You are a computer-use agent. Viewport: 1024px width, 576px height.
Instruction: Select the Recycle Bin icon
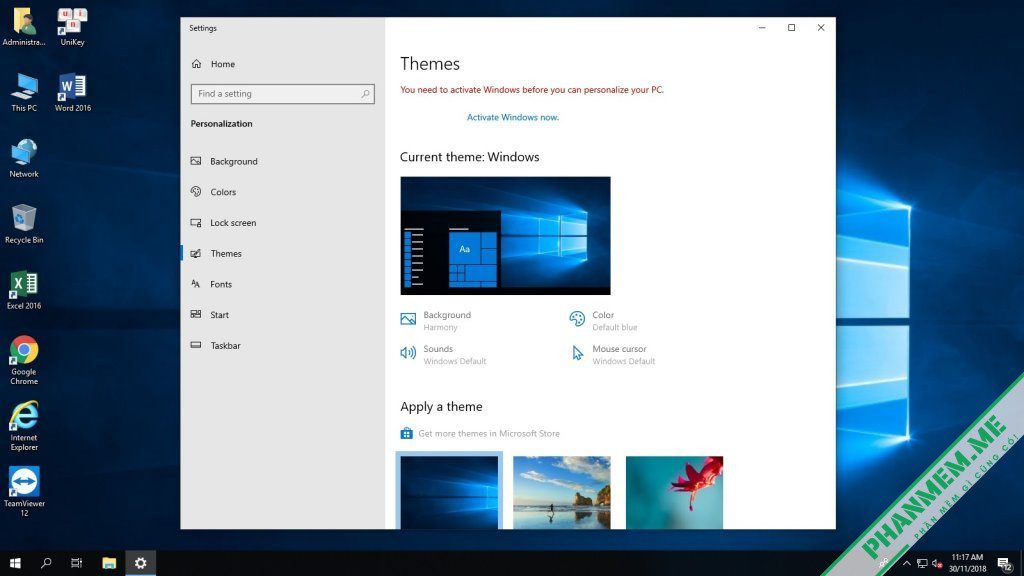(24, 225)
